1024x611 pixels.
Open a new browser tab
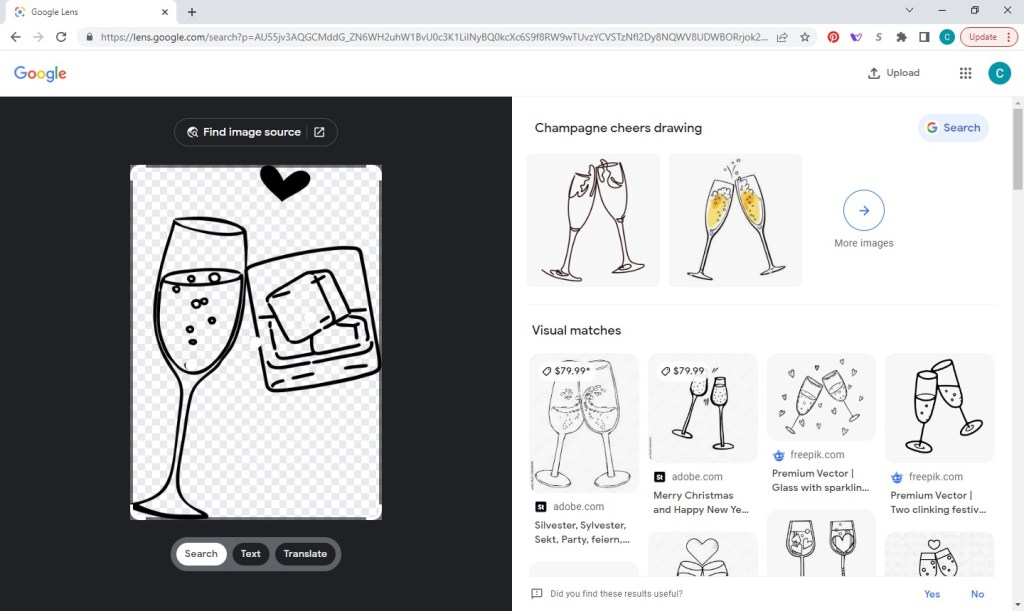click(192, 12)
